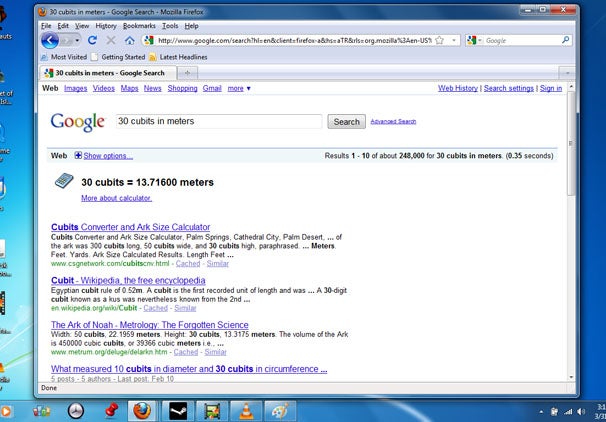
Task: Bookmark this page with the star icon
Action: pyautogui.click(x=439, y=40)
